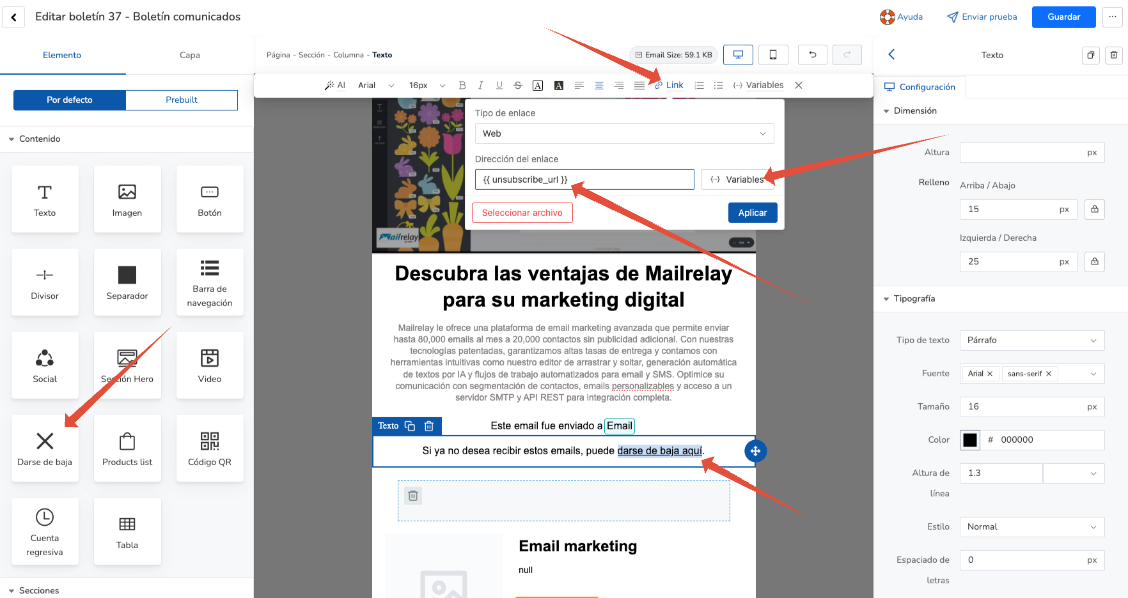1128x598 pixels.
Task: Switch to mobile preview mode
Action: tap(773, 55)
